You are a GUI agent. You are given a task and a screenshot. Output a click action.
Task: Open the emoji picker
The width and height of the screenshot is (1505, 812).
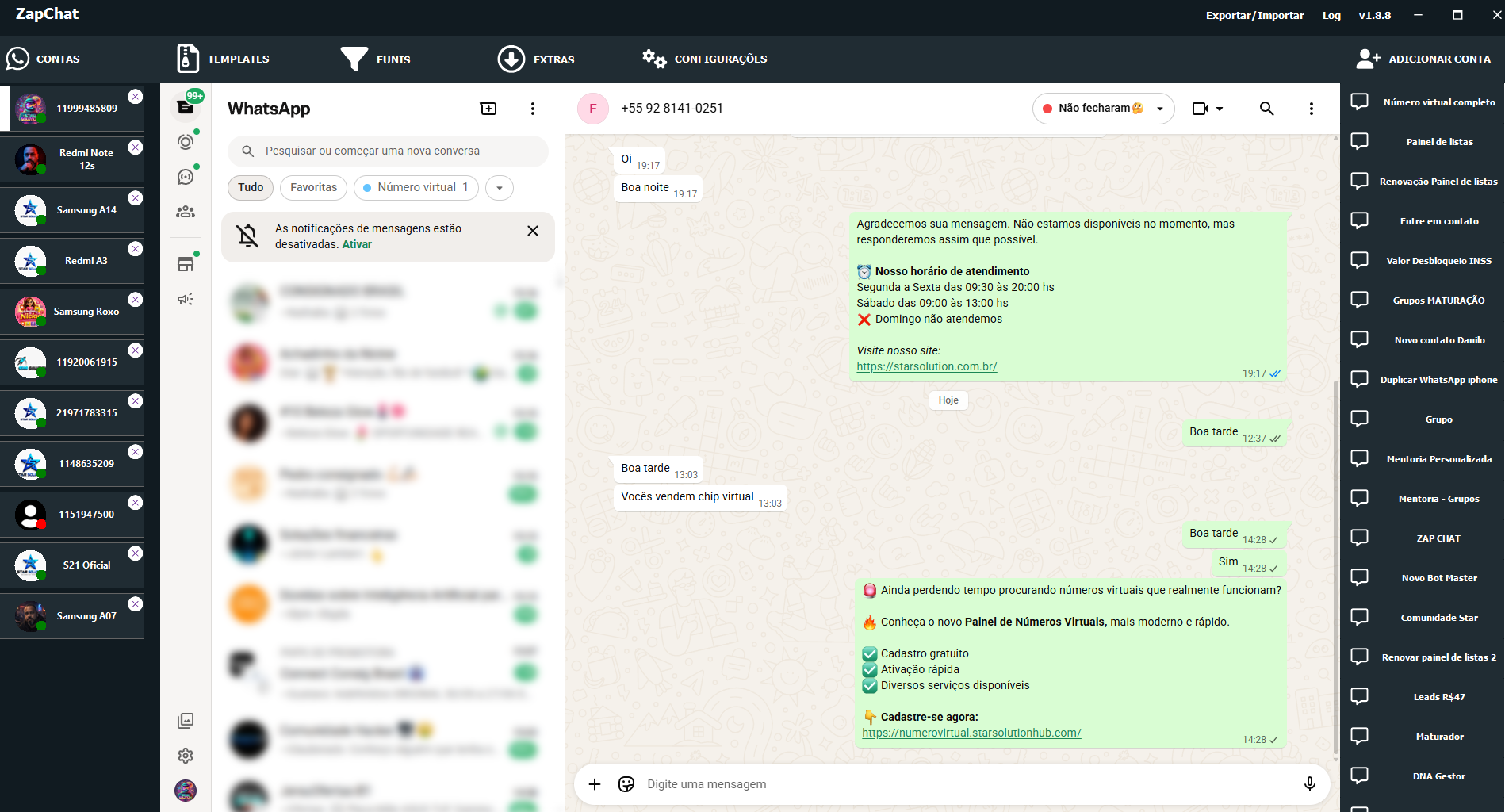[x=626, y=784]
